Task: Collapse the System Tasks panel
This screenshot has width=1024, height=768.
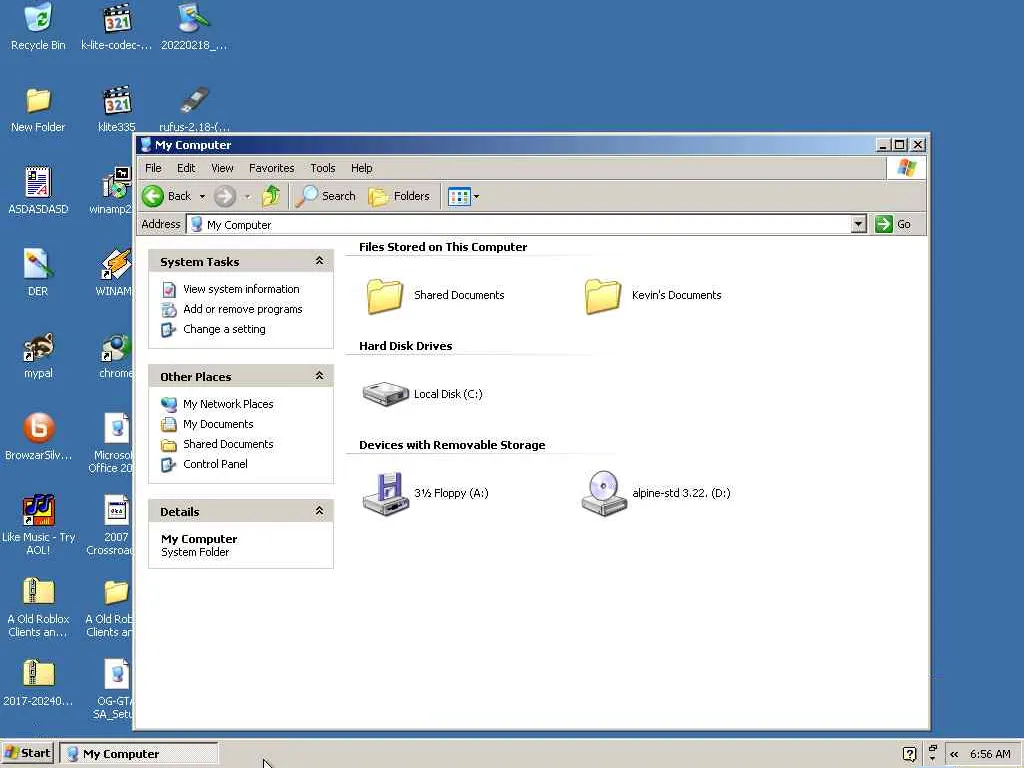Action: [319, 261]
